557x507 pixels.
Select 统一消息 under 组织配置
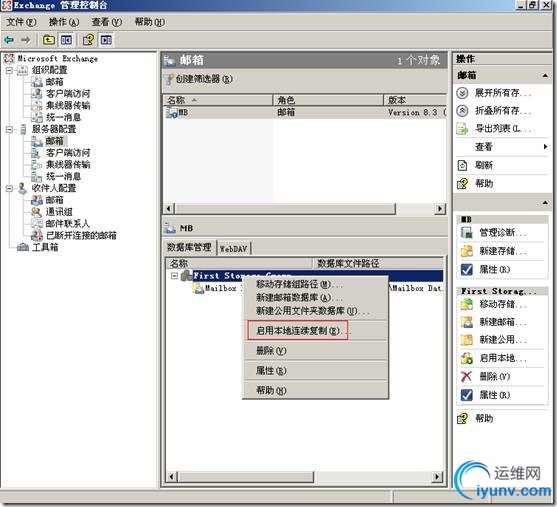pos(63,117)
